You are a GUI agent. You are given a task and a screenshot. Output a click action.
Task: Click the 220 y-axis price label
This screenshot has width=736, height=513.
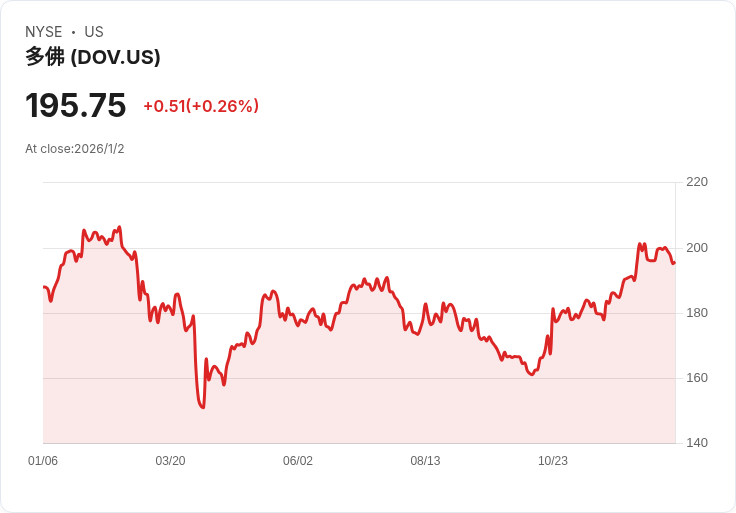pyautogui.click(x=697, y=182)
